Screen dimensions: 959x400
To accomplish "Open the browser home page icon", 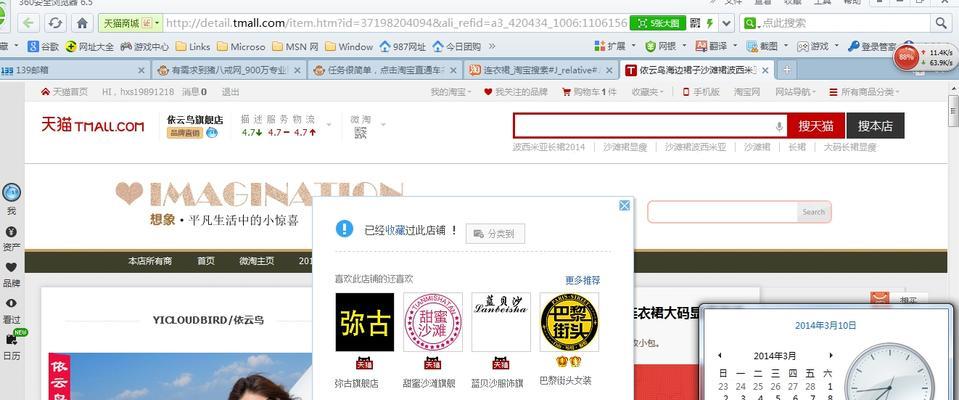I will click(x=83, y=23).
